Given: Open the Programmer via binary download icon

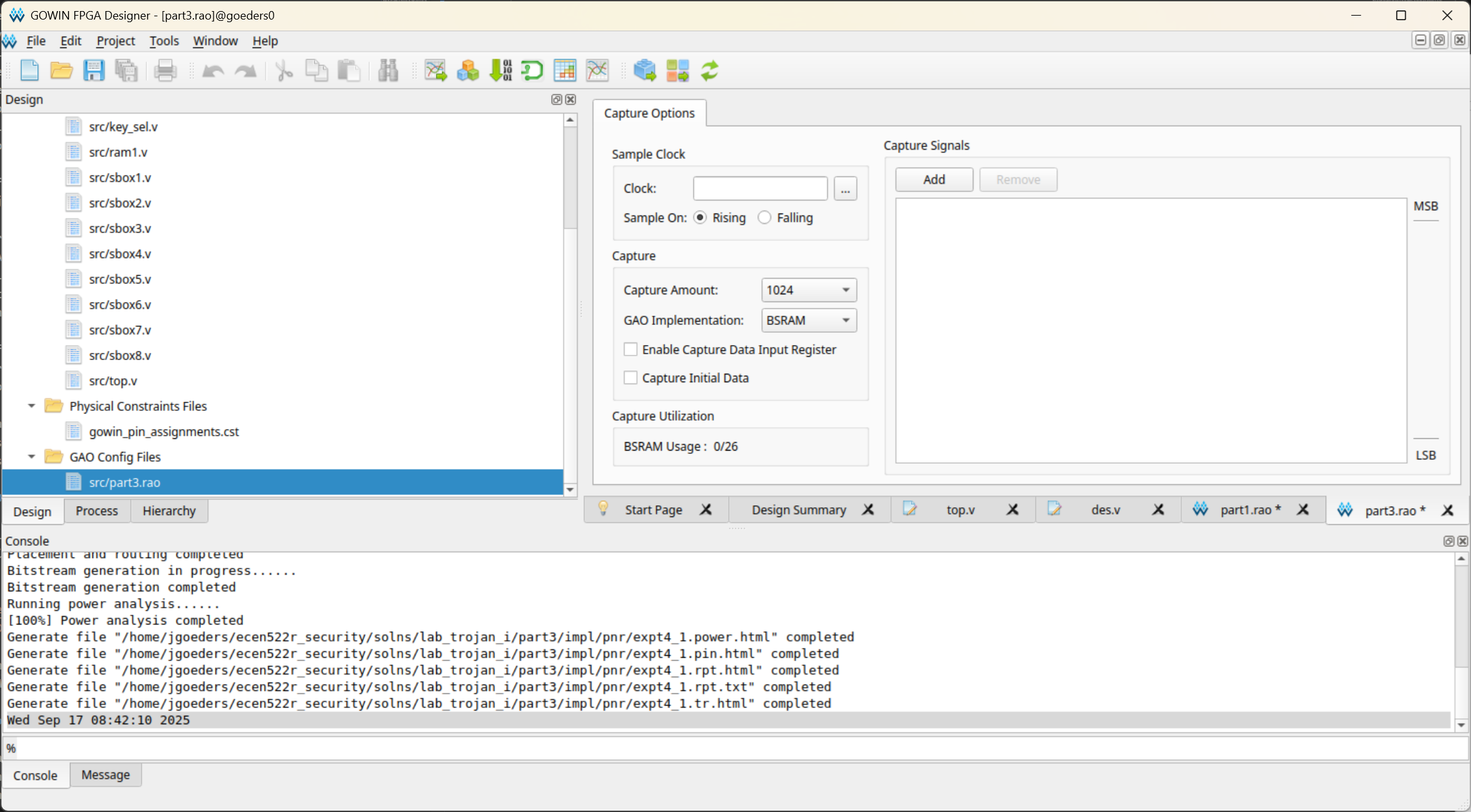Looking at the screenshot, I should 501,70.
